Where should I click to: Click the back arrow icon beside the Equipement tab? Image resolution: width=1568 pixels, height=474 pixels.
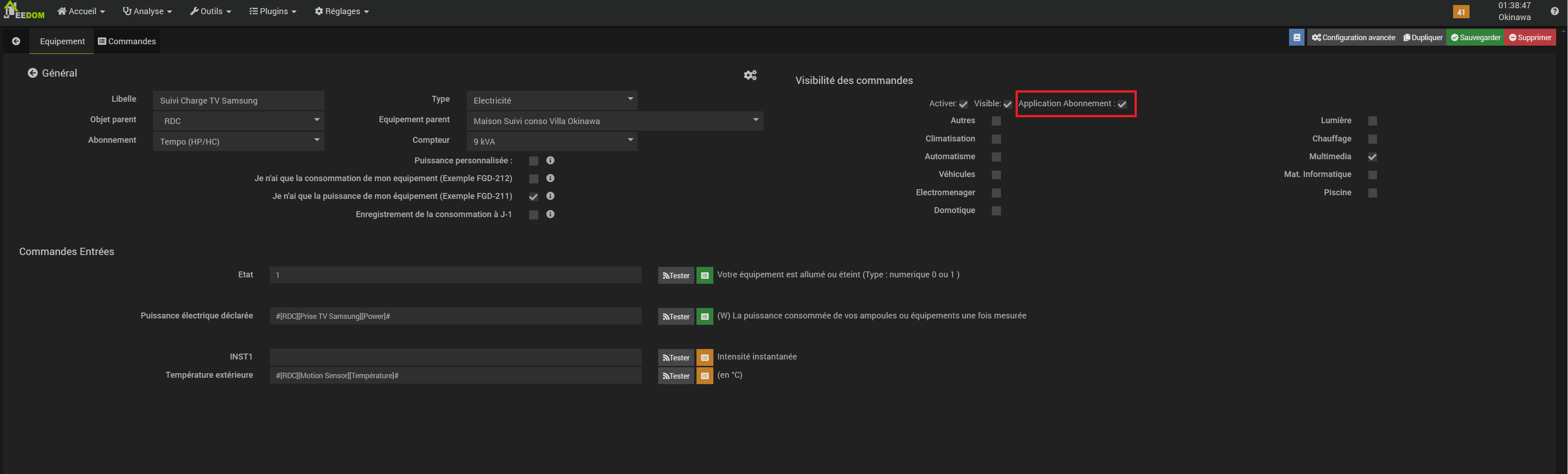coord(16,42)
